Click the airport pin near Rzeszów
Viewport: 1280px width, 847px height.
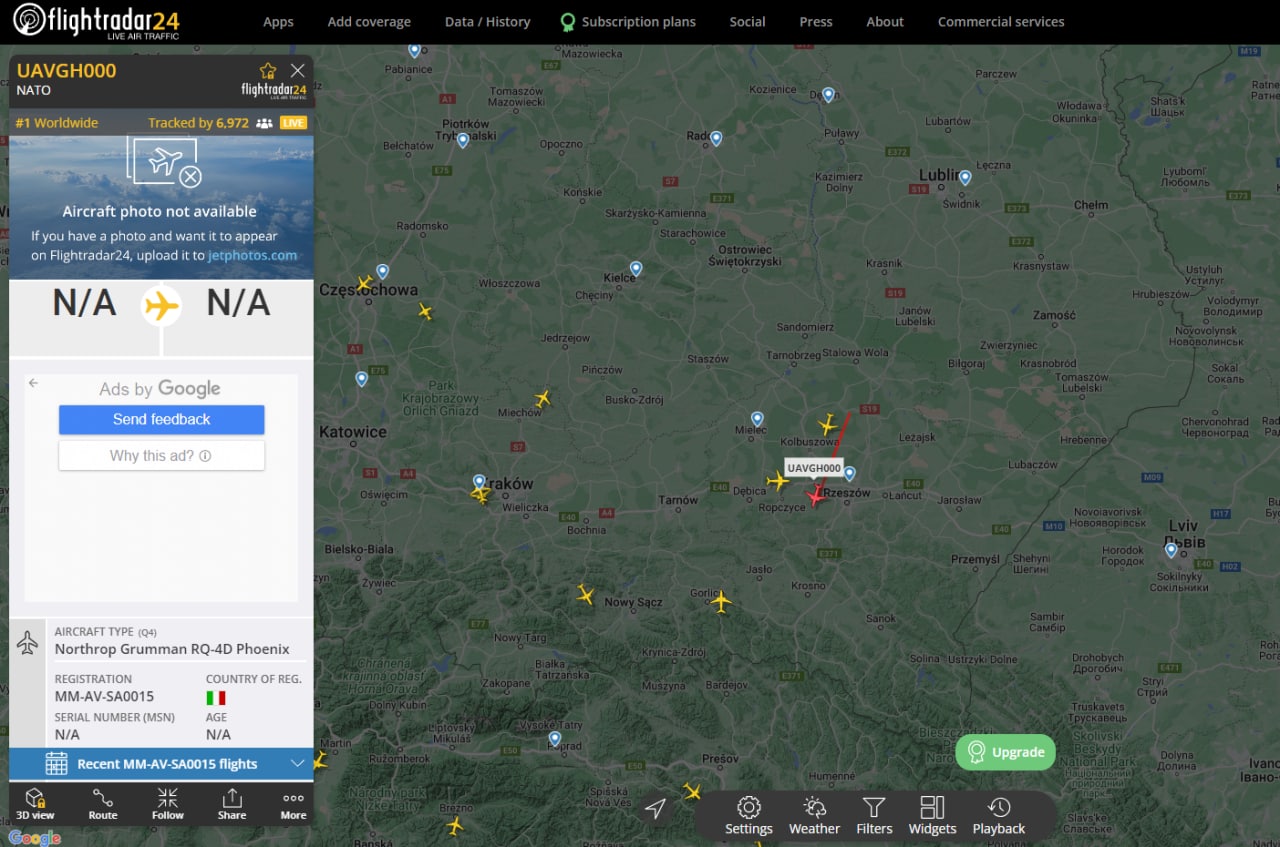850,473
